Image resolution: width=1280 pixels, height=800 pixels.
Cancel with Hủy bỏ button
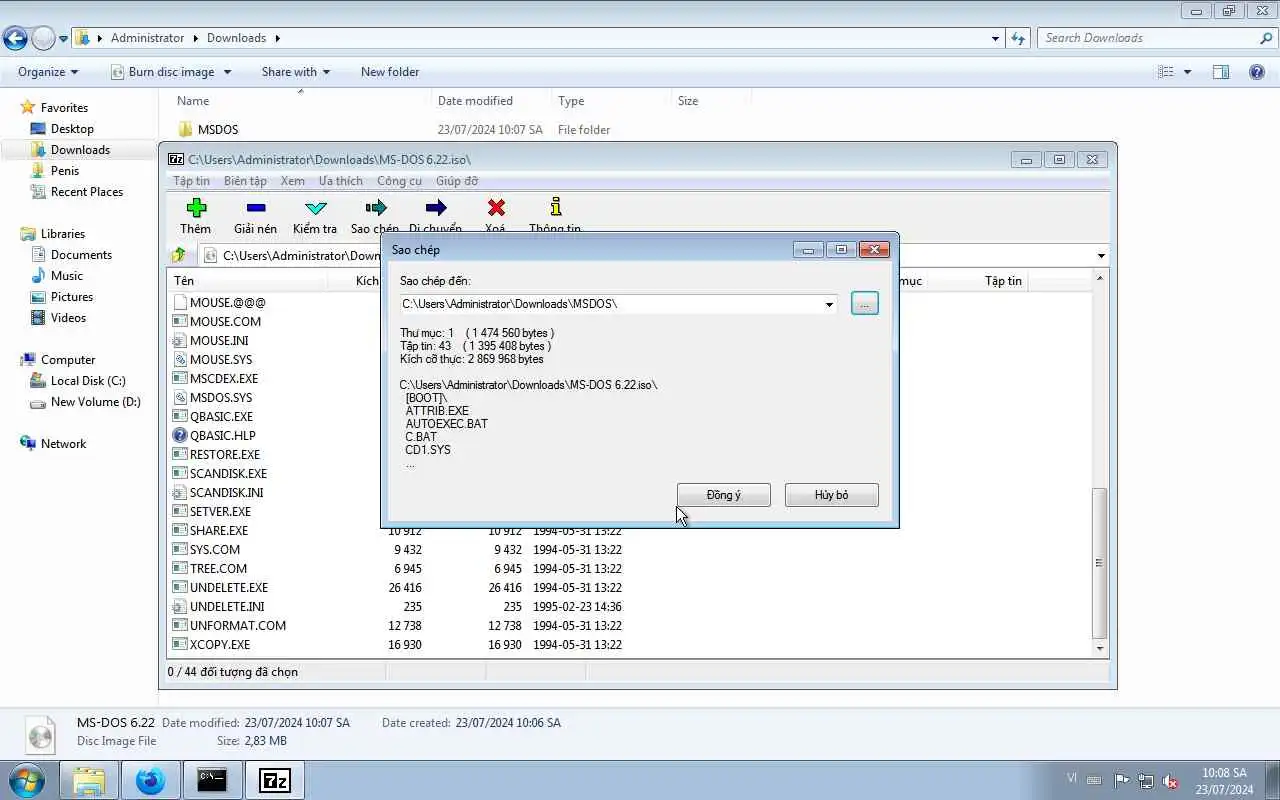(x=832, y=495)
